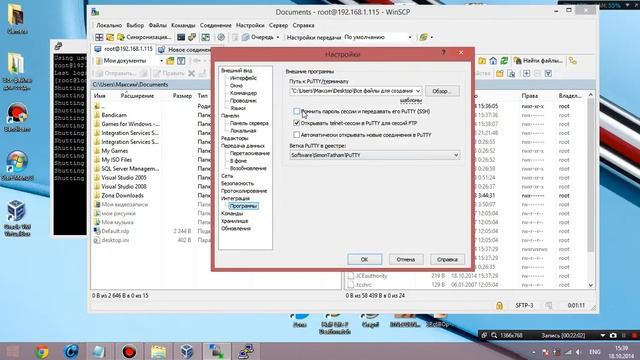Open VirtualBox from the taskbar
This screenshot has height=360, width=640.
coord(187,351)
